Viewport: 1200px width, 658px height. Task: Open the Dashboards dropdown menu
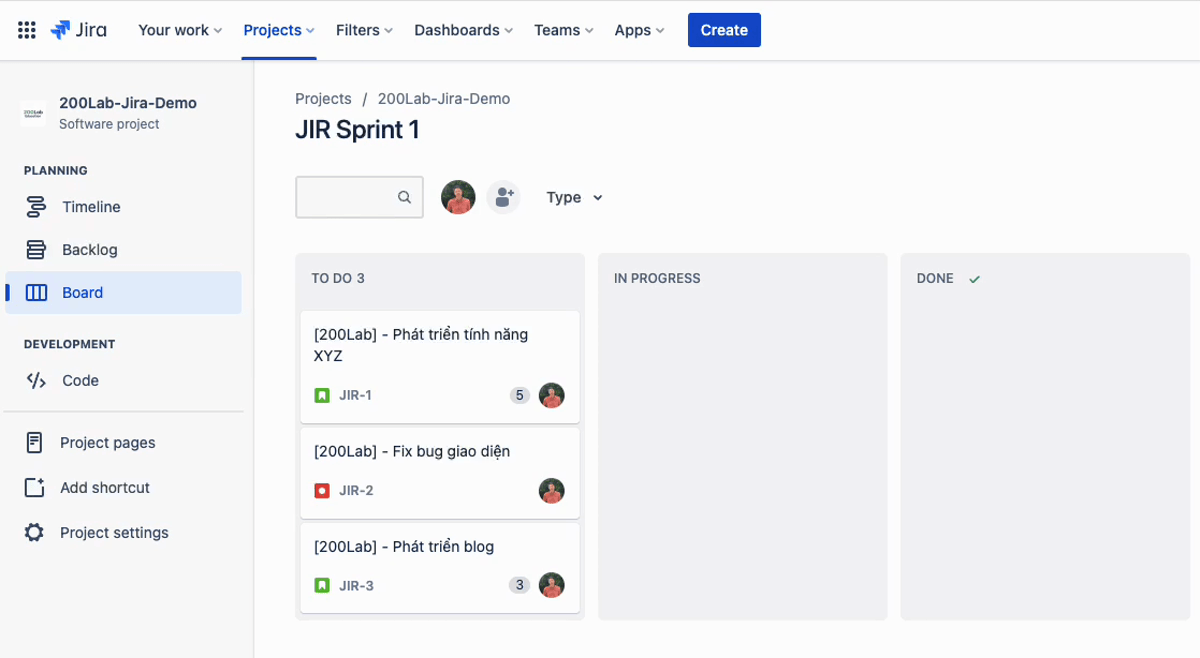463,30
